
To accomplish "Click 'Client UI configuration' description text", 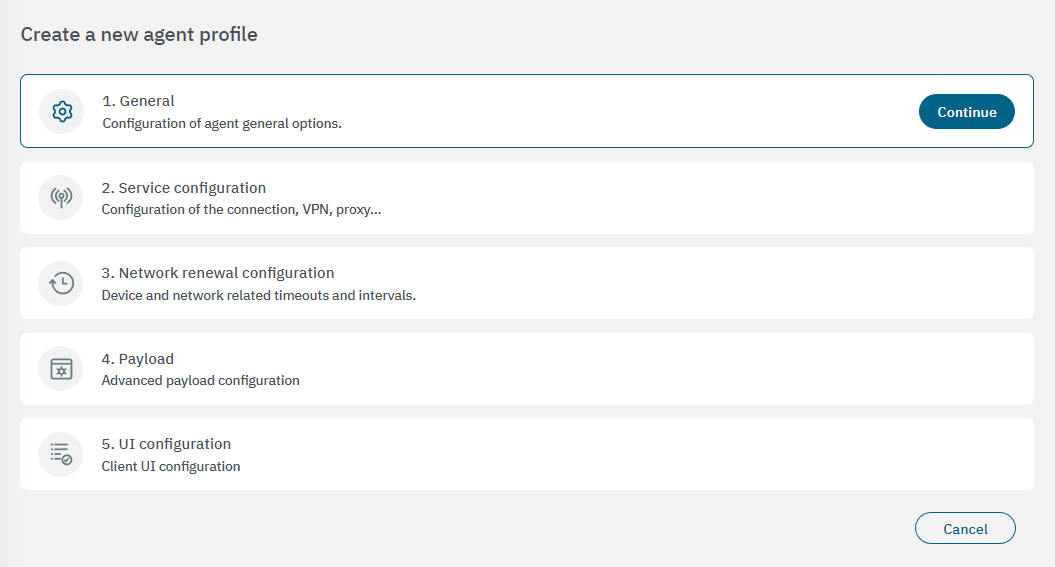I will 171,467.
